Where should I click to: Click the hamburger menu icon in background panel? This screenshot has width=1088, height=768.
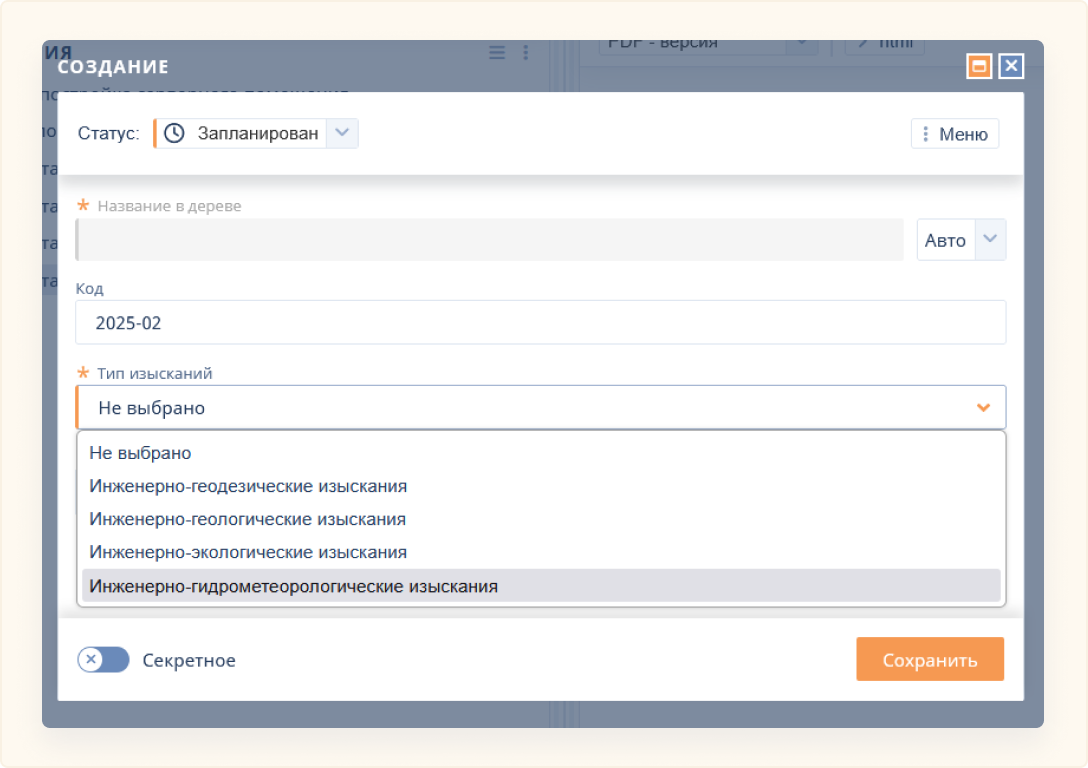(x=497, y=53)
